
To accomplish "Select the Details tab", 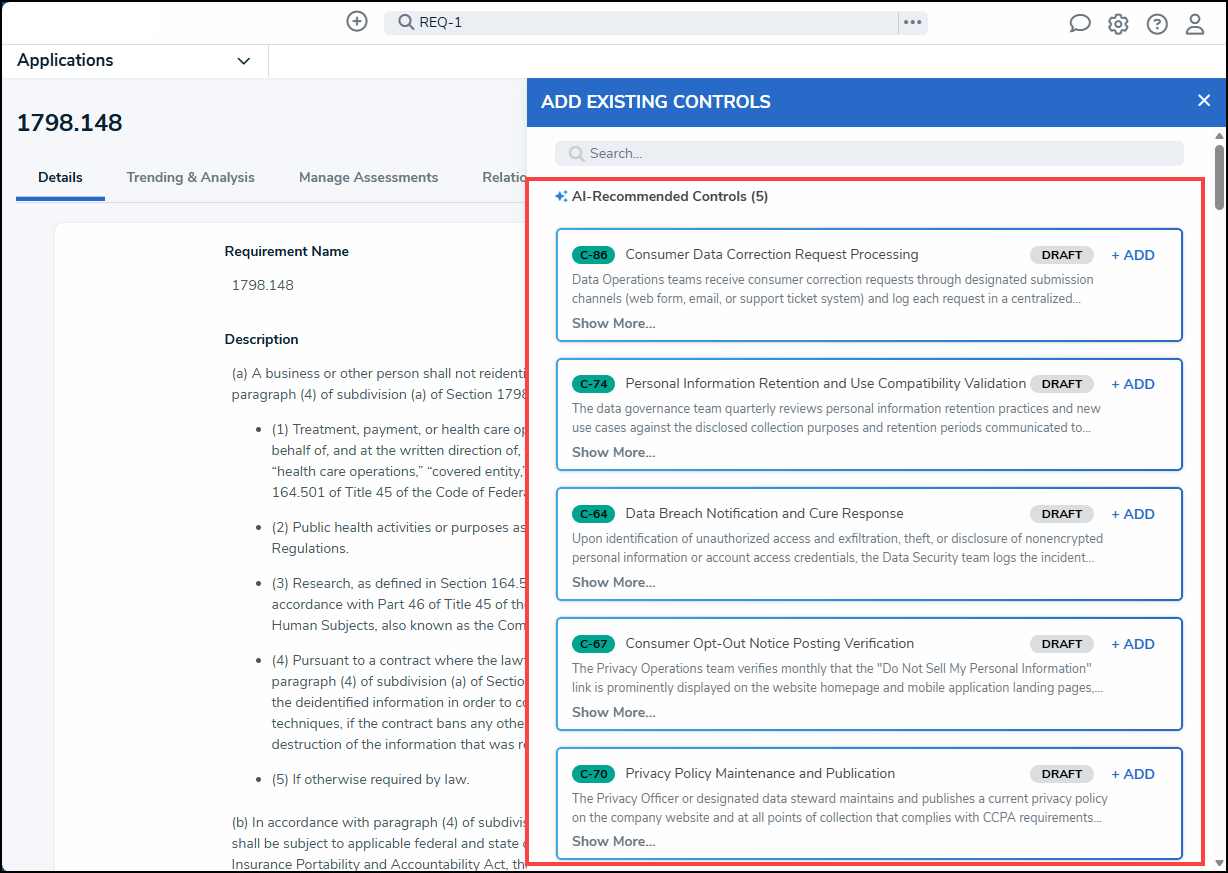I will (x=60, y=177).
